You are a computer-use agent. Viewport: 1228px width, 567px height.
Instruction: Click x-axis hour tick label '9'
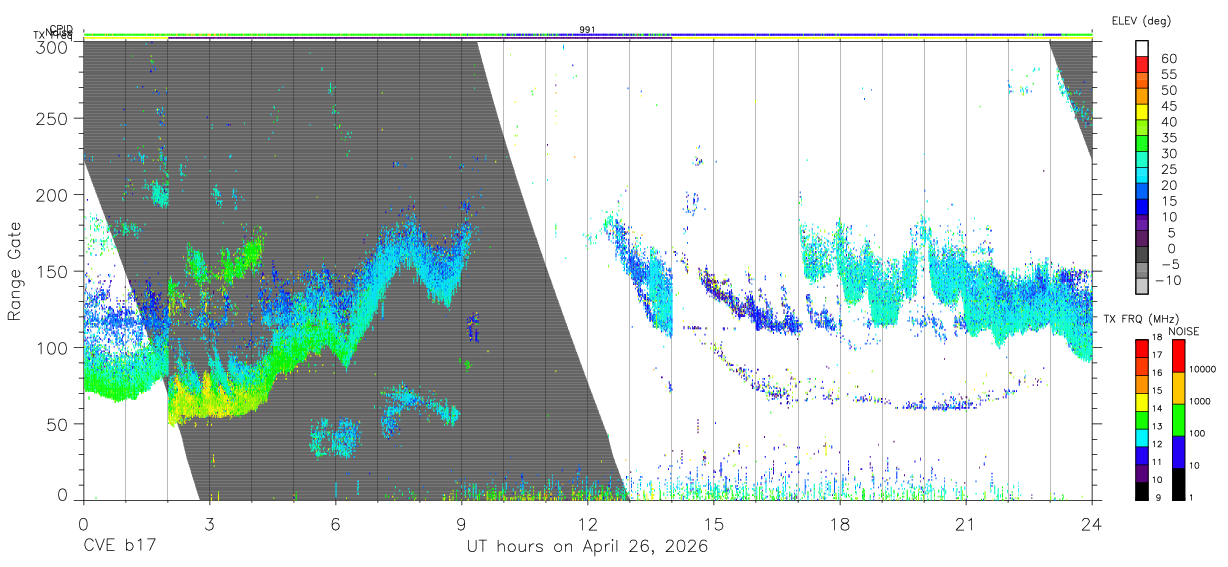point(461,524)
